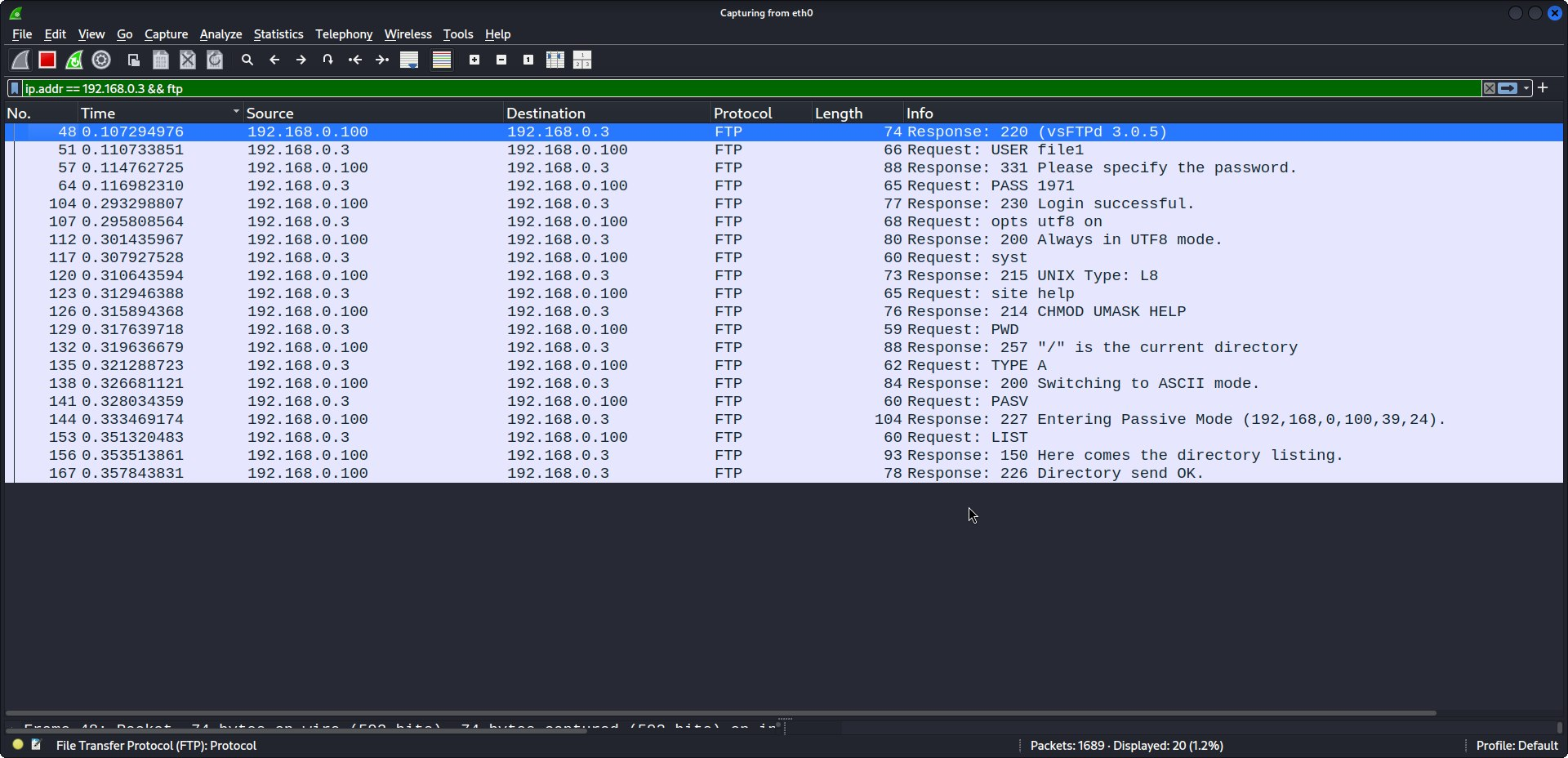The image size is (1568, 758).
Task: Add a filter button with plus
Action: (x=1543, y=87)
